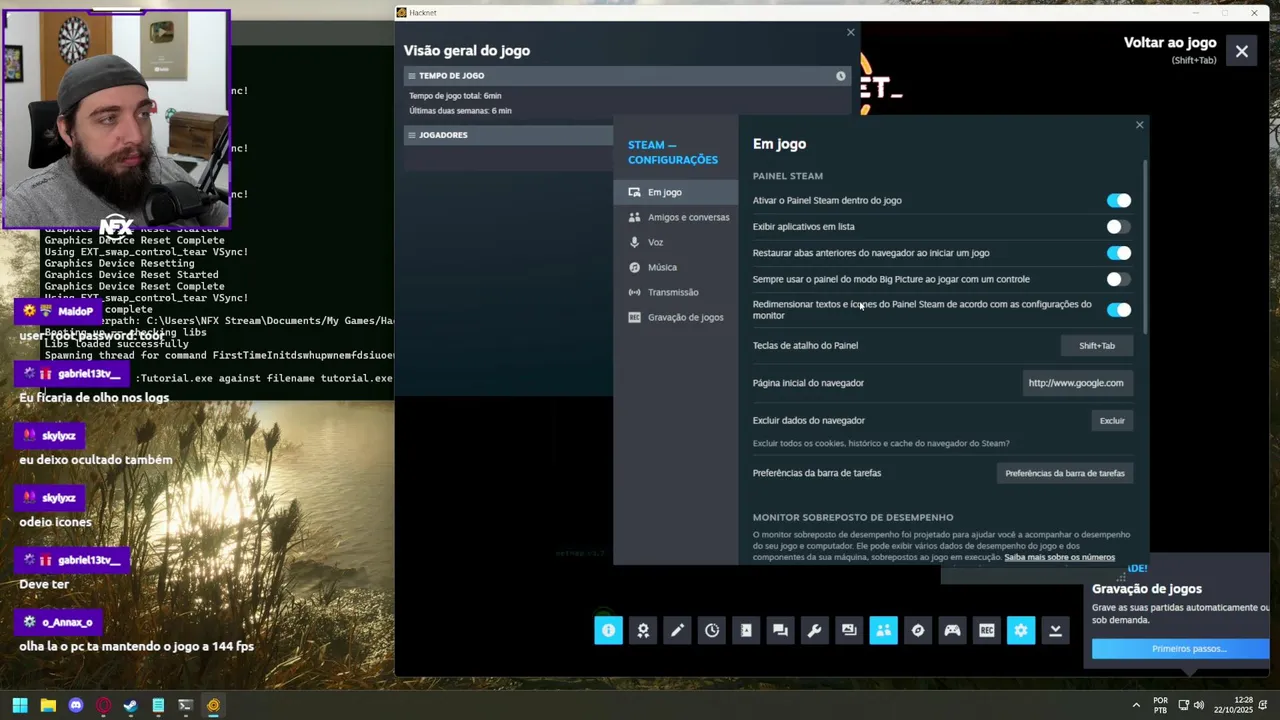Open the screenshots icon in overlay toolbar

(849, 630)
